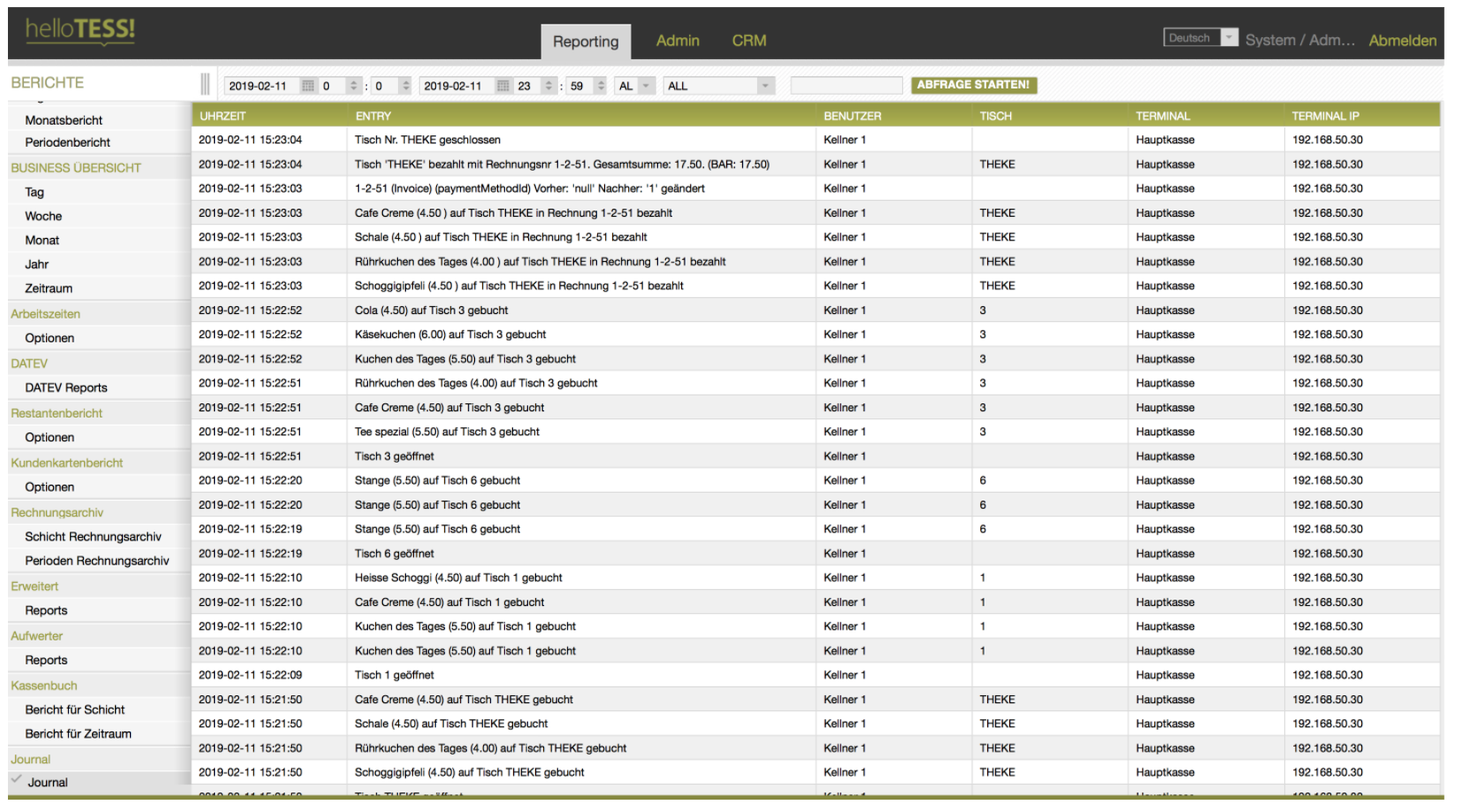The width and height of the screenshot is (1471, 812).
Task: Open the end date calendar picker
Action: [x=502, y=86]
